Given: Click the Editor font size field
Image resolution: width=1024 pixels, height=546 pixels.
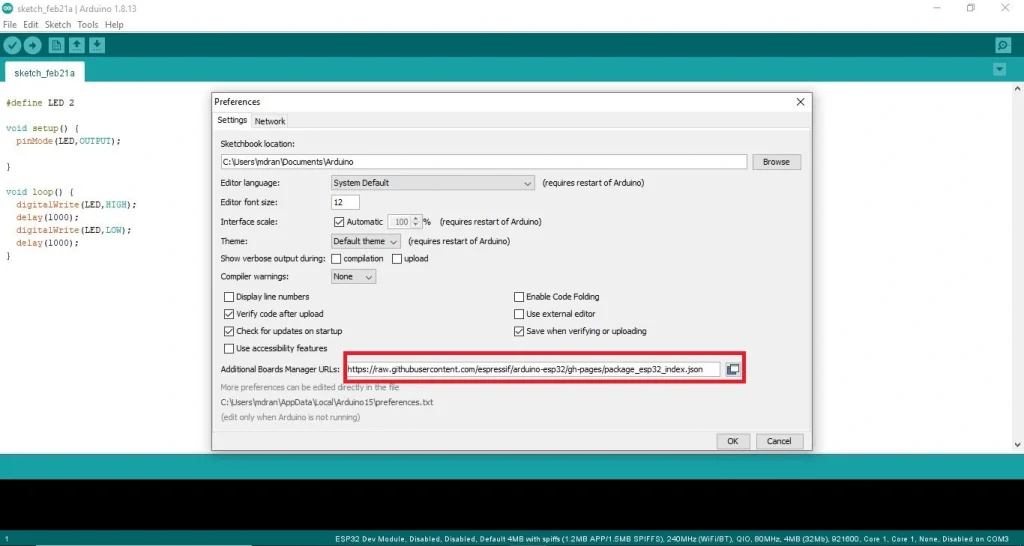Looking at the screenshot, I should tap(345, 202).
